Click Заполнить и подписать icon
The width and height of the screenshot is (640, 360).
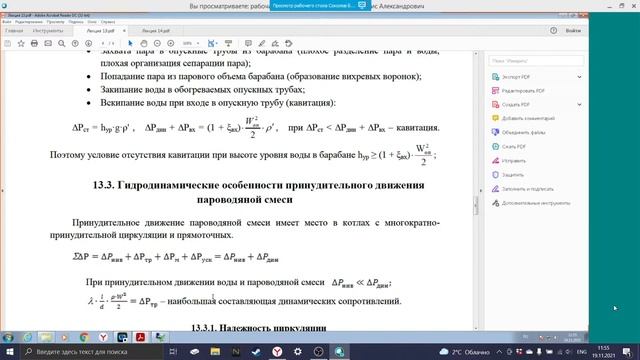(496, 189)
